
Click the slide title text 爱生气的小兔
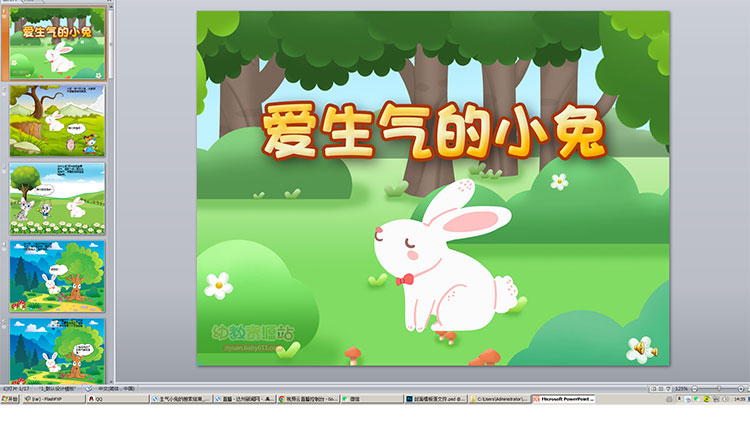434,130
